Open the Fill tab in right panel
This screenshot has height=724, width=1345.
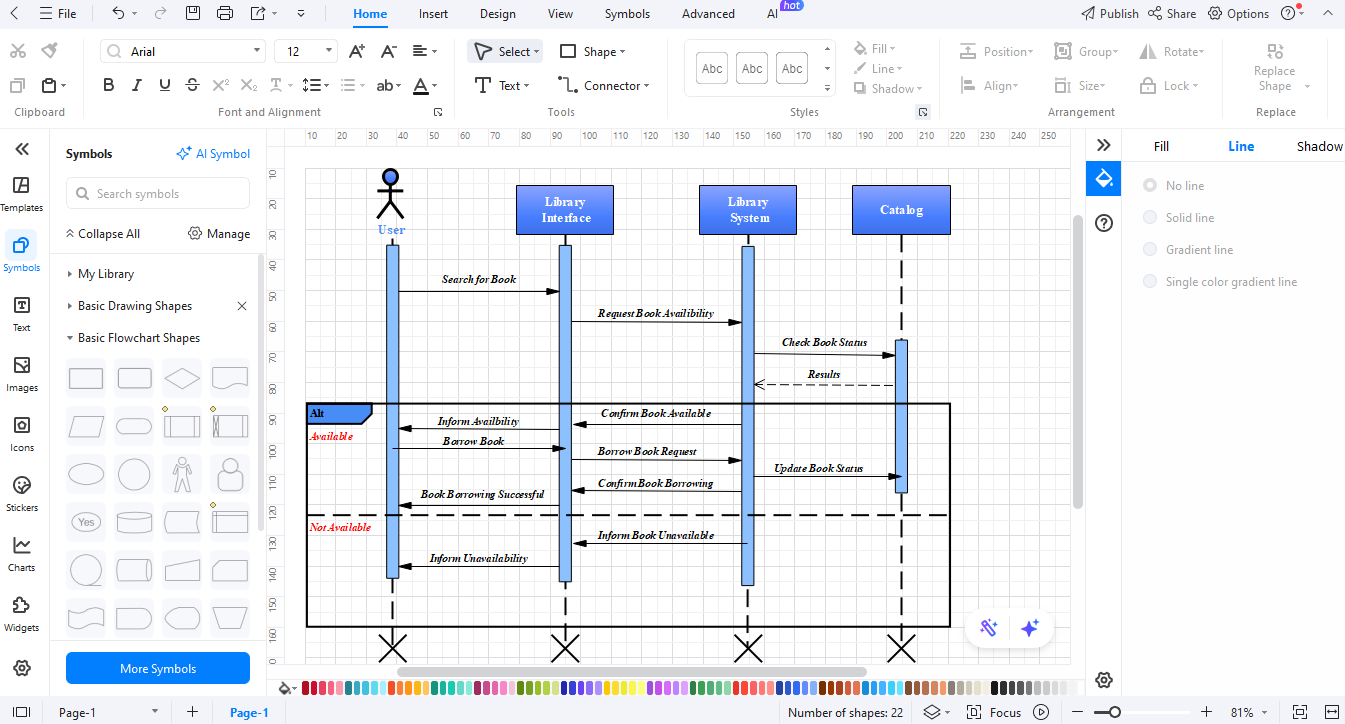(x=1161, y=146)
